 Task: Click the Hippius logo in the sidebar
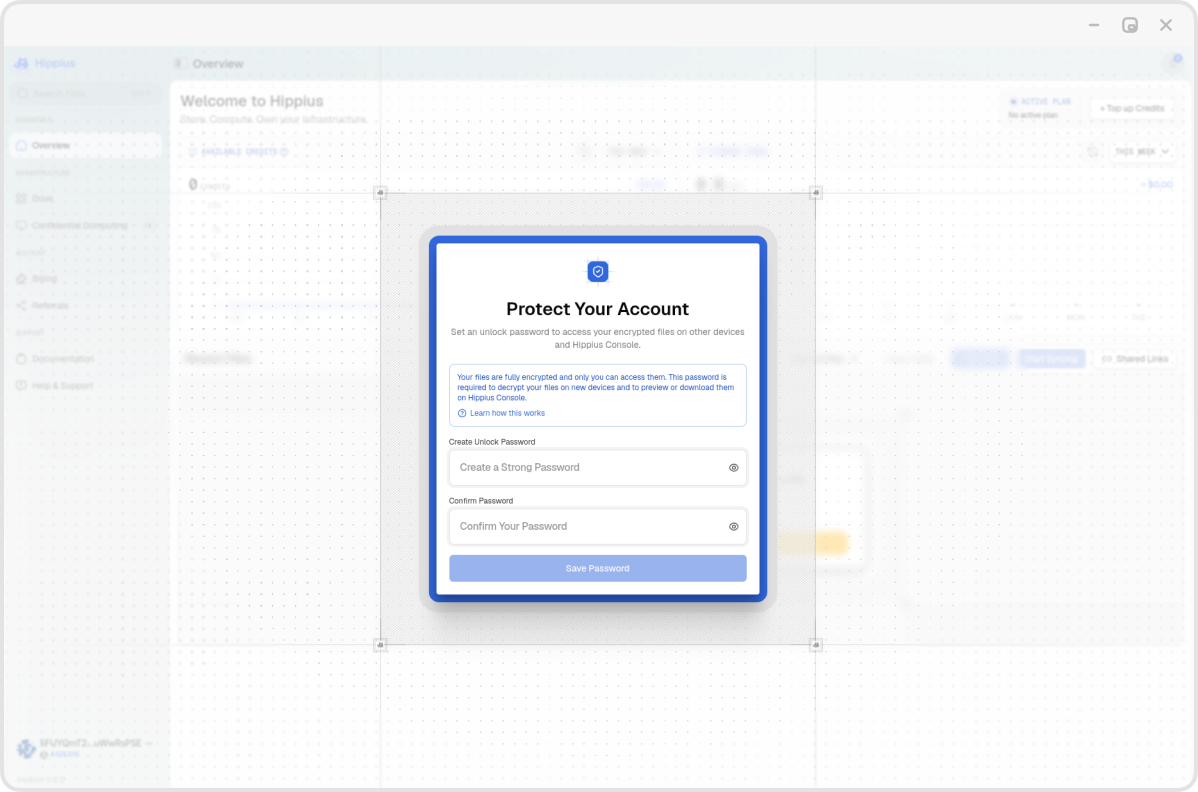[x=21, y=63]
